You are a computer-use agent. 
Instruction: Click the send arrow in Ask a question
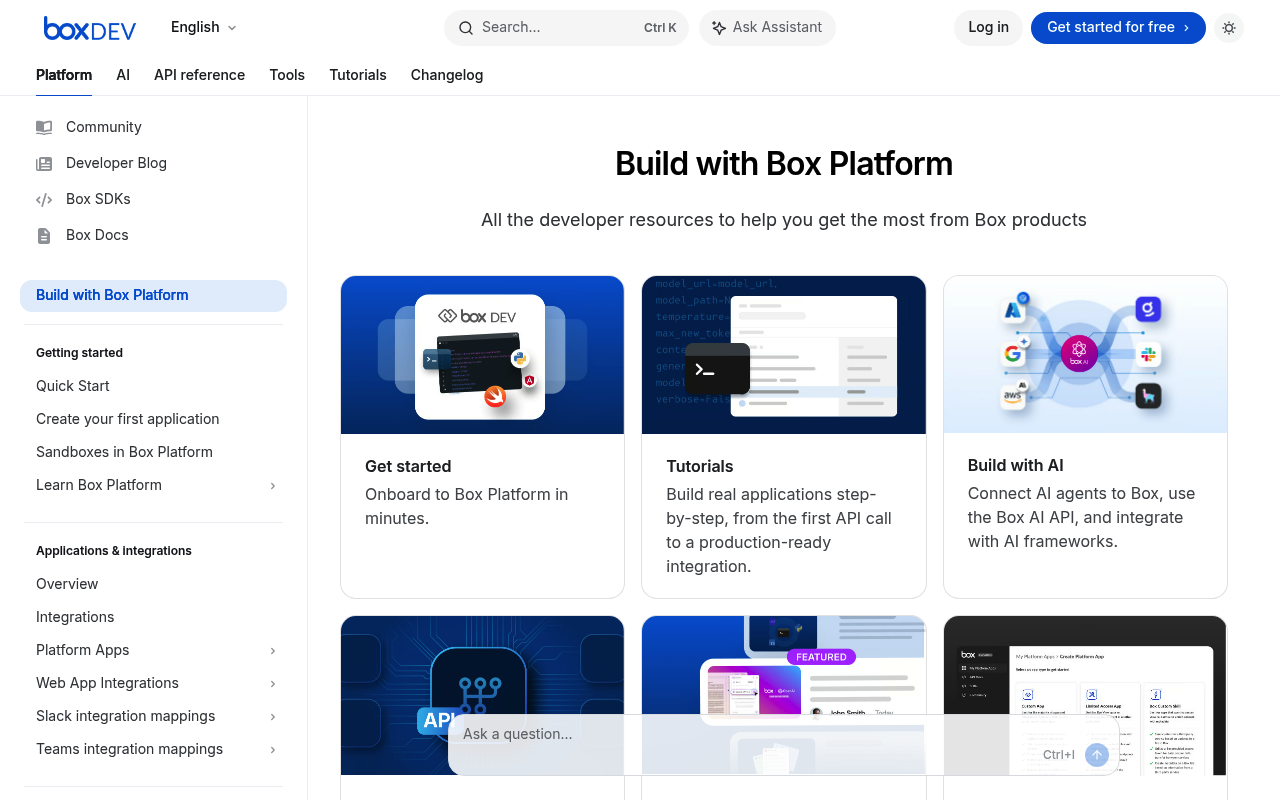point(1097,755)
